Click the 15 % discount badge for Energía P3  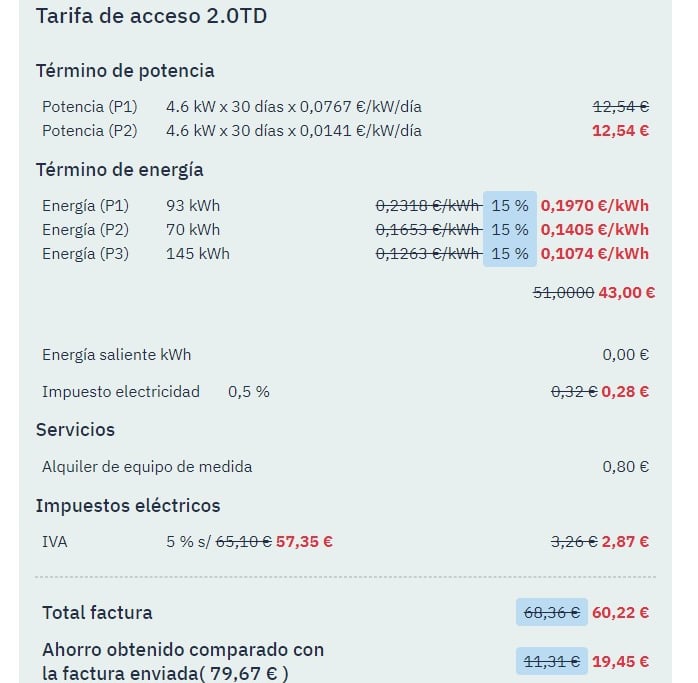[509, 254]
